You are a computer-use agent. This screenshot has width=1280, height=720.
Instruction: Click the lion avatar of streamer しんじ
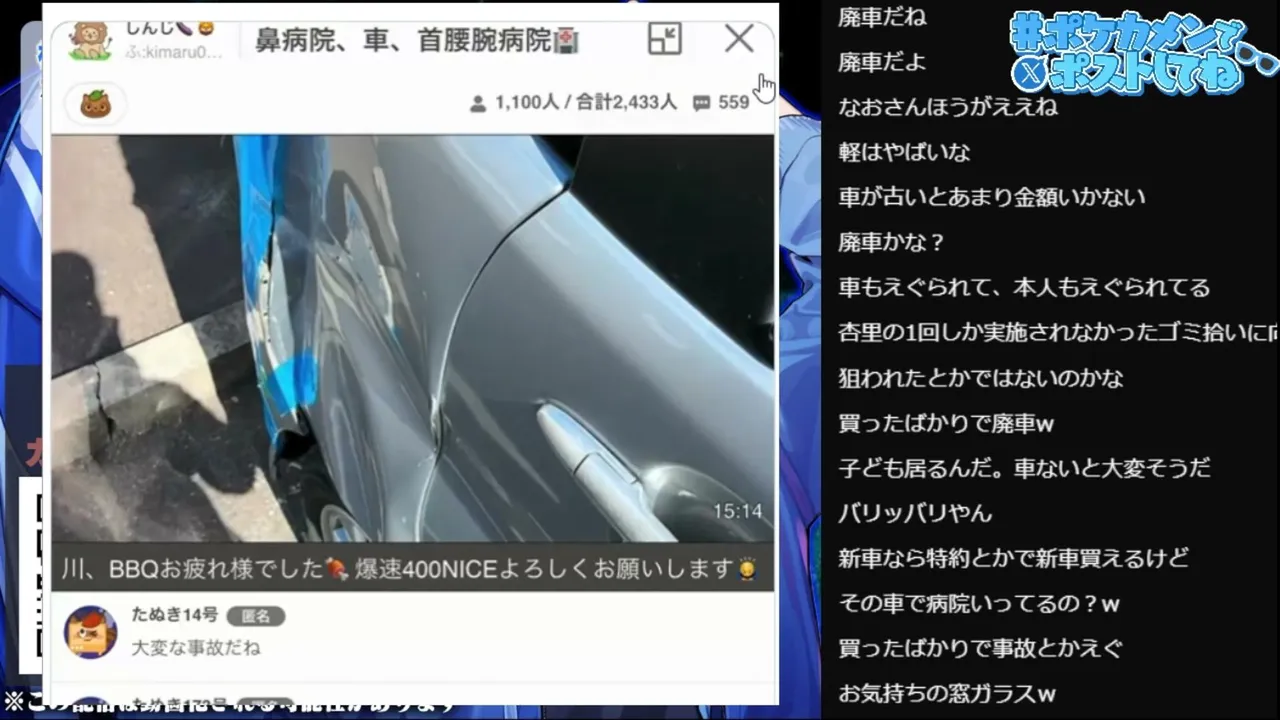pyautogui.click(x=89, y=40)
